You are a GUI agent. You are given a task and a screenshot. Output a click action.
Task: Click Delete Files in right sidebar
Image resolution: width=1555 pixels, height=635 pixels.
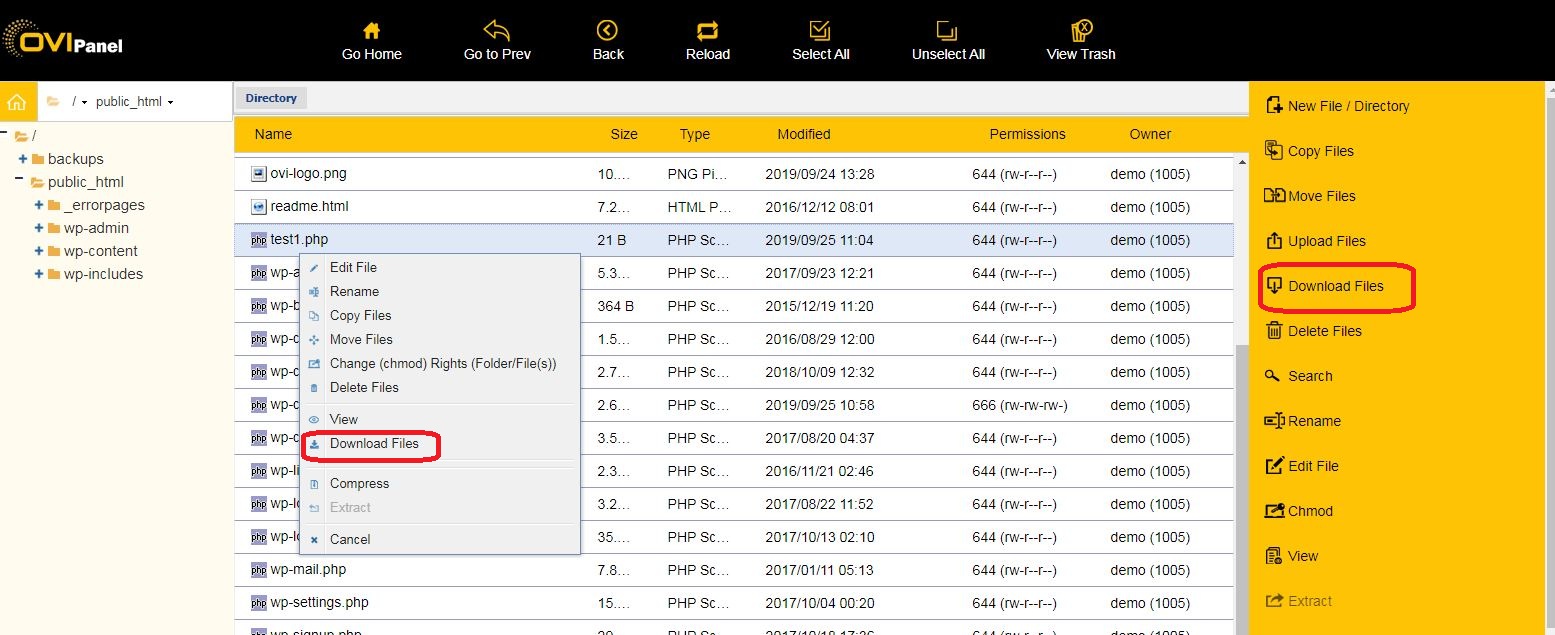tap(1324, 331)
